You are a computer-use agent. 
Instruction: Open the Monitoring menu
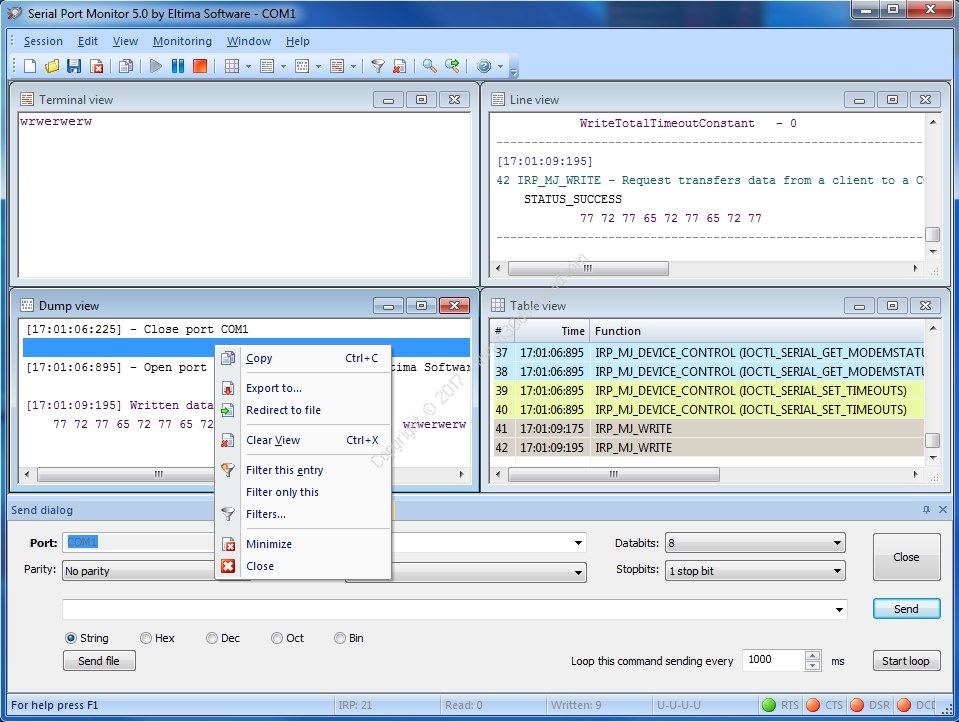(181, 41)
